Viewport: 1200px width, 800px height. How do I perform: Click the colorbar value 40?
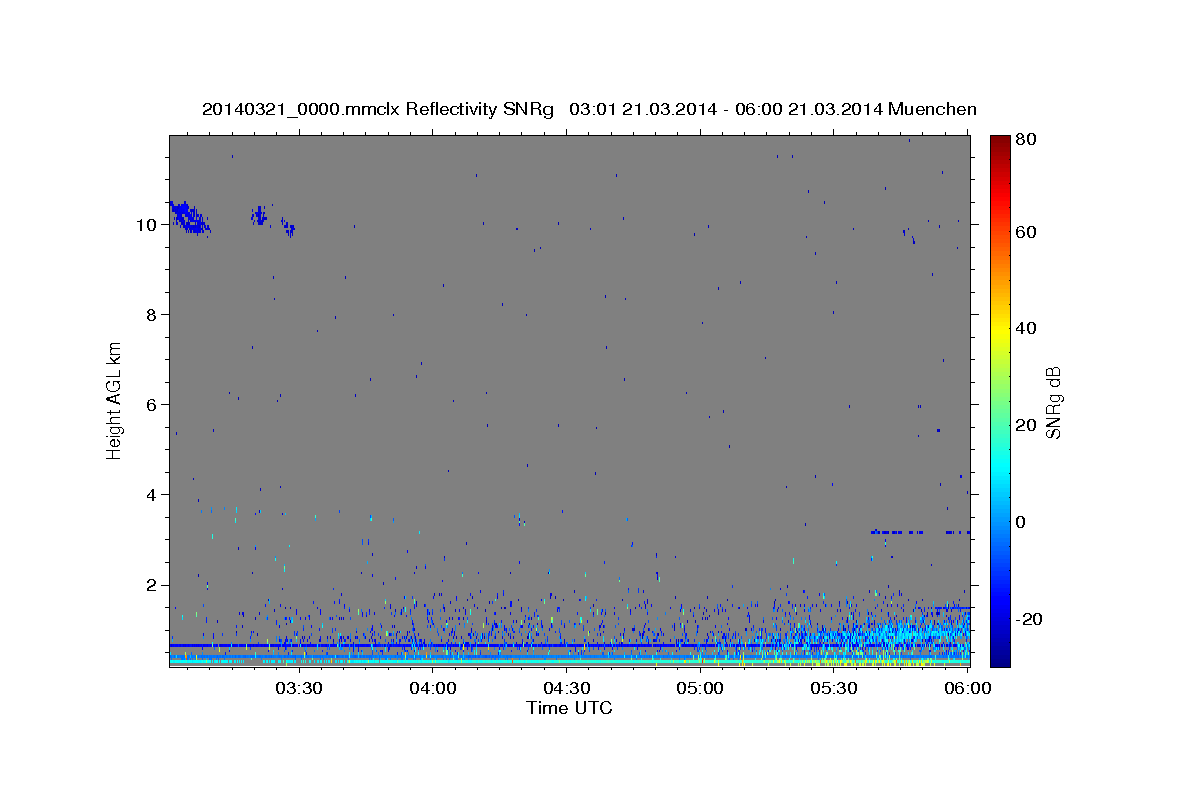(1027, 328)
